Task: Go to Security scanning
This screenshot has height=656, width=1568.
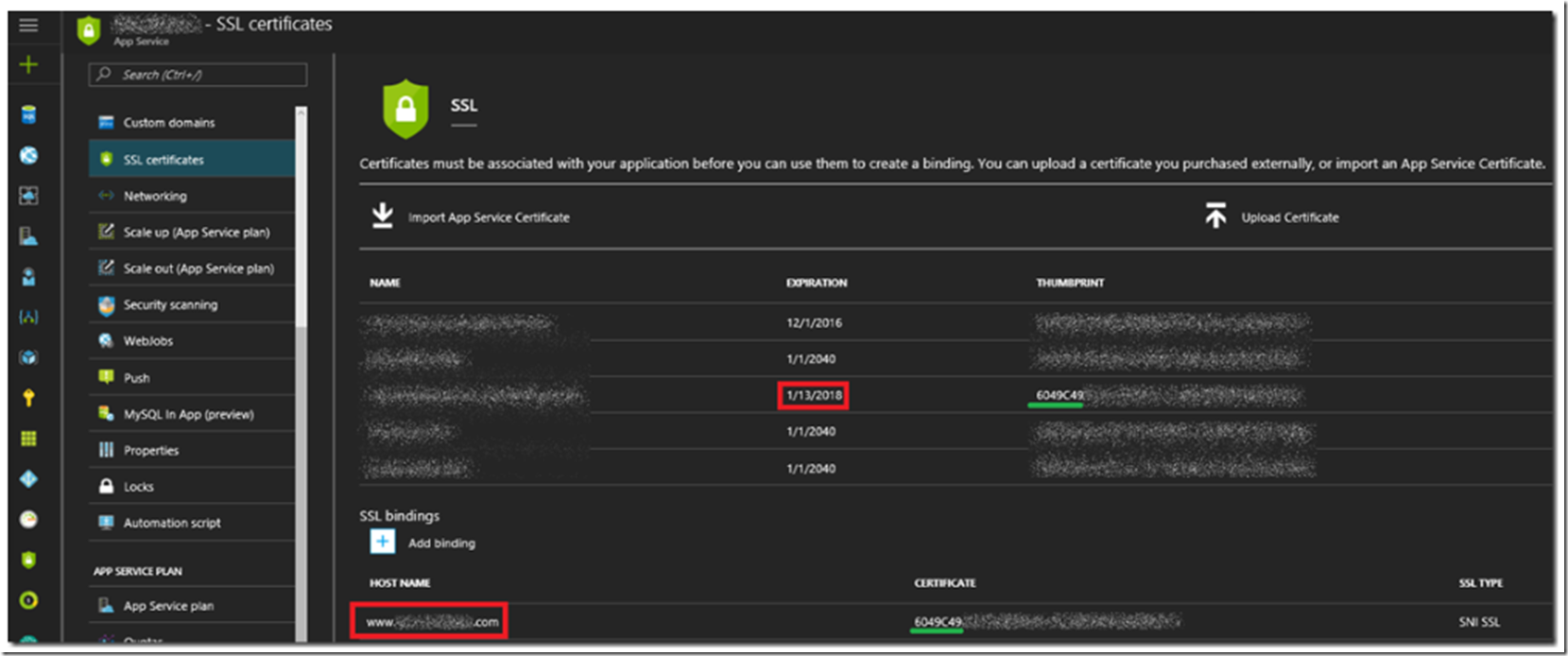Action: [170, 304]
